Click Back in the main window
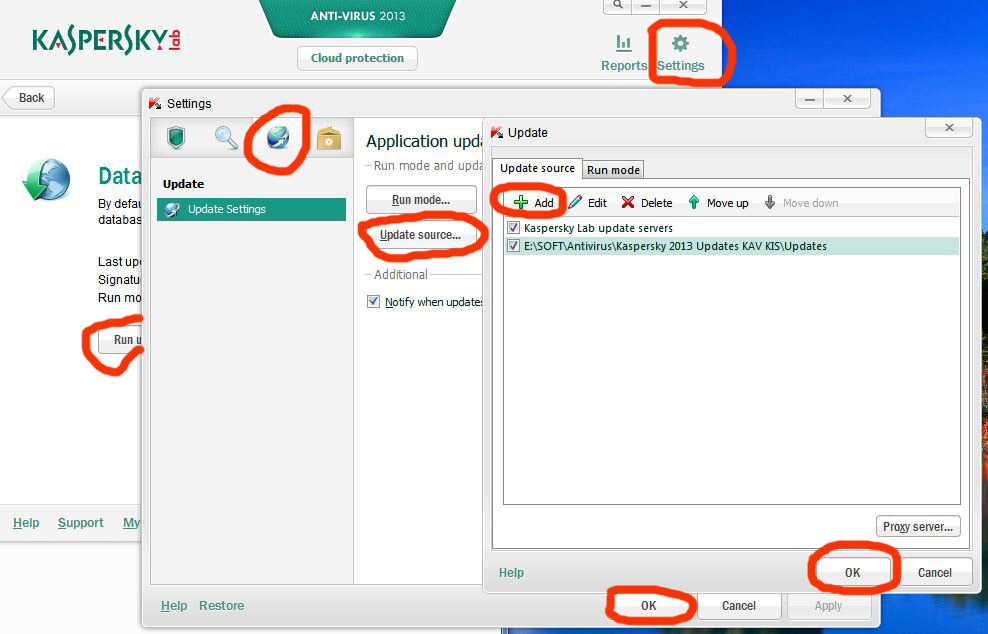 (28, 98)
